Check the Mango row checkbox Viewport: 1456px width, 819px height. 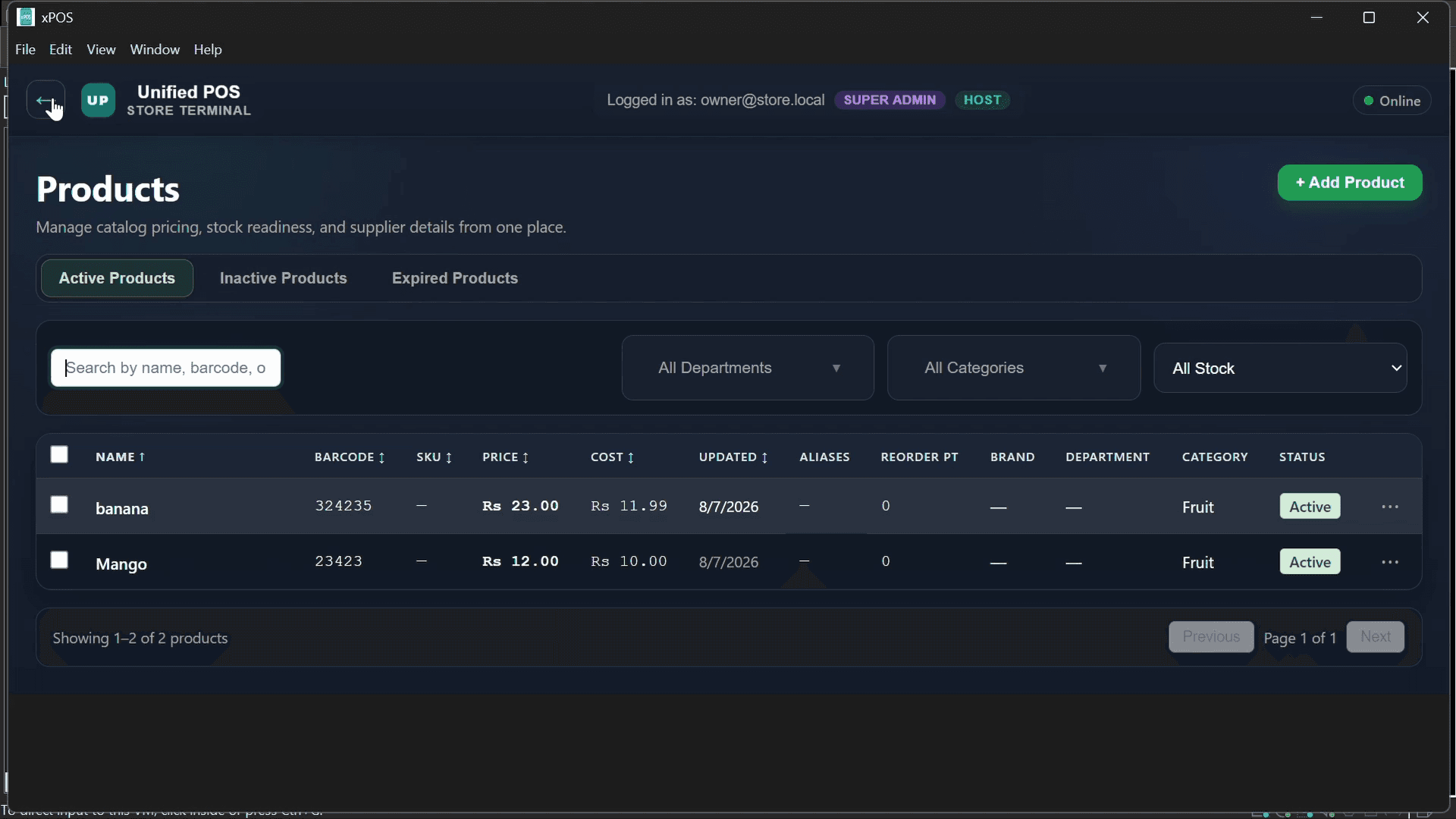pos(59,560)
